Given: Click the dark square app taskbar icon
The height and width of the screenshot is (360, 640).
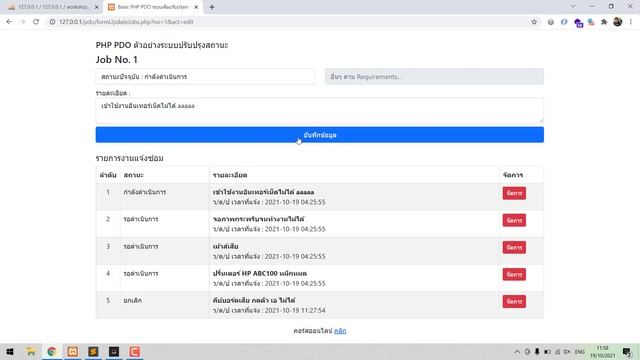Looking at the screenshot, I should [x=114, y=352].
